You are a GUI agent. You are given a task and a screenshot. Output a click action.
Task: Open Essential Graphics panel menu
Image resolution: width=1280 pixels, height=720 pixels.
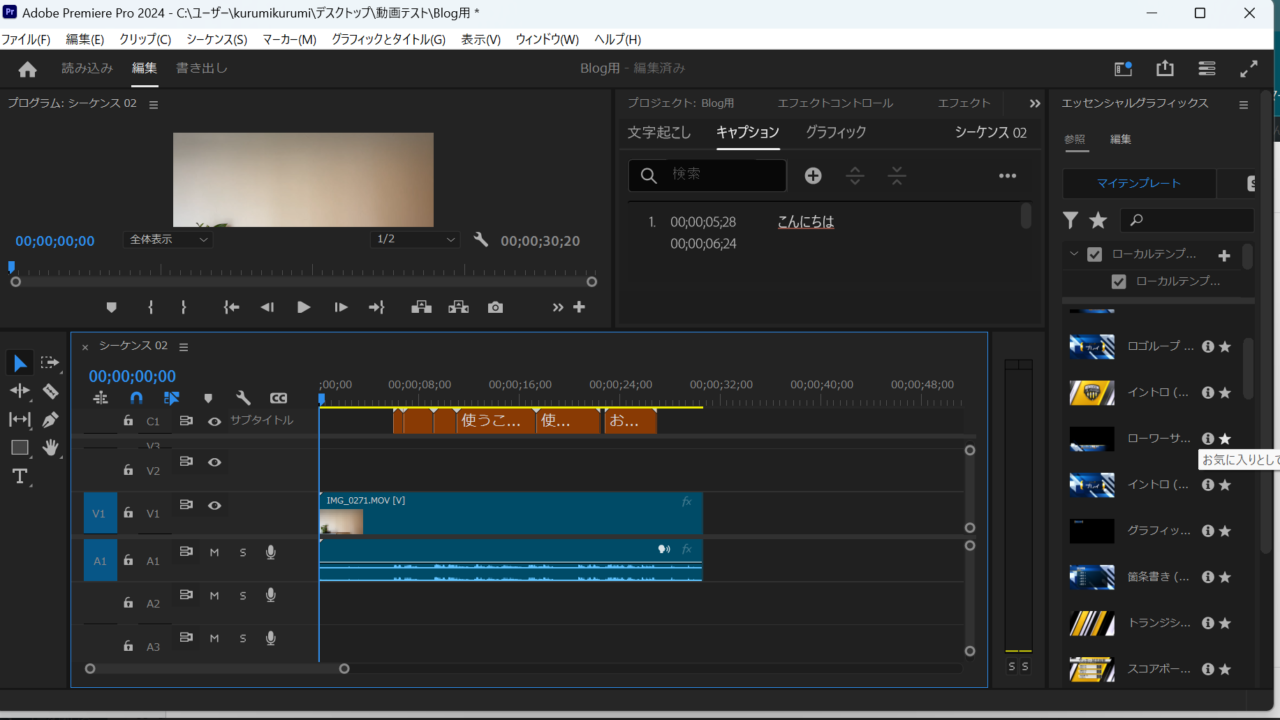pos(1243,104)
